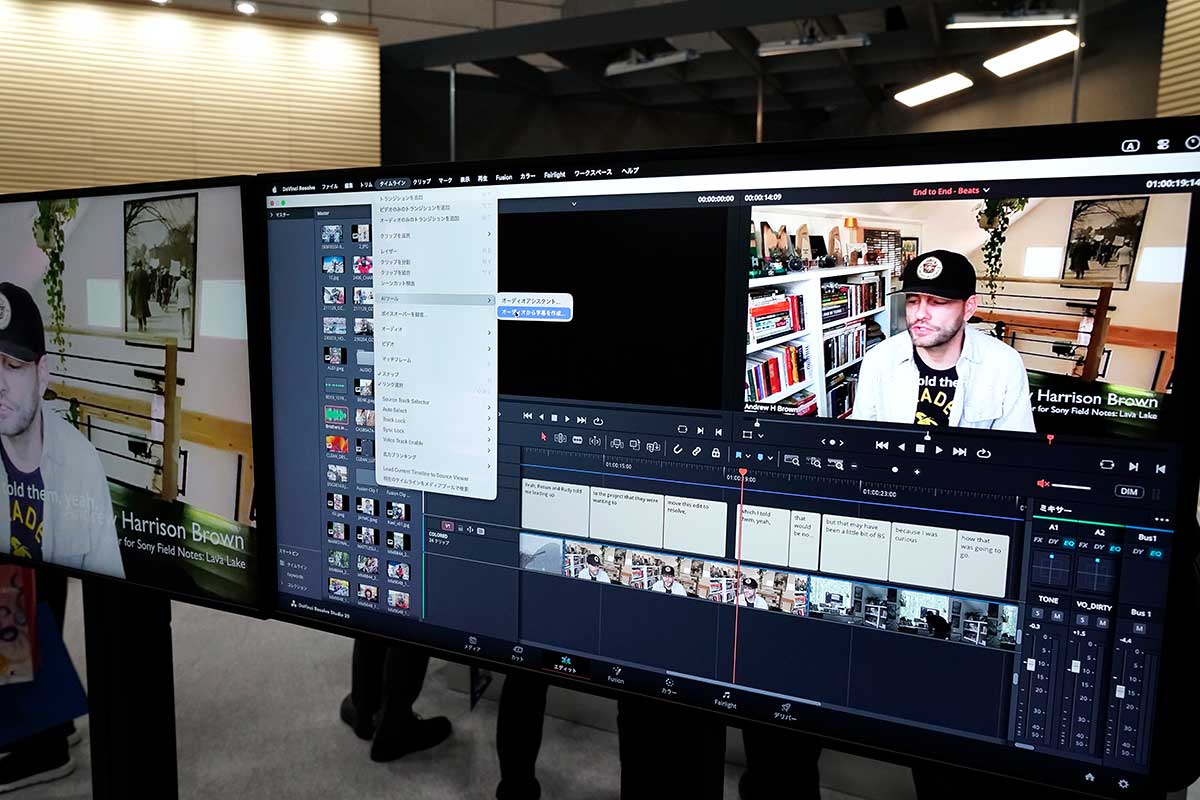Choose the highlighted create-subtitles-from-audio submenu item
Viewport: 1200px width, 800px height.
pyautogui.click(x=534, y=313)
